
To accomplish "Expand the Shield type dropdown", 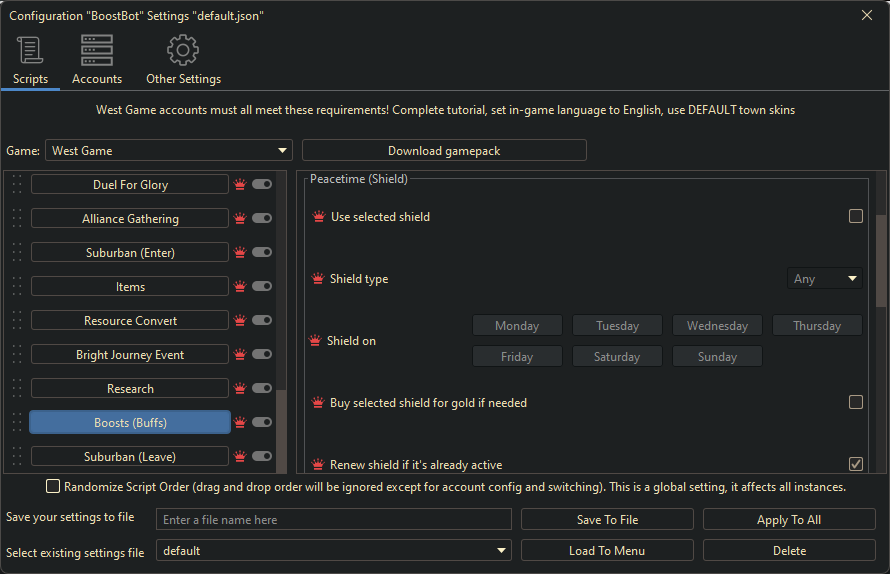I will coord(825,279).
